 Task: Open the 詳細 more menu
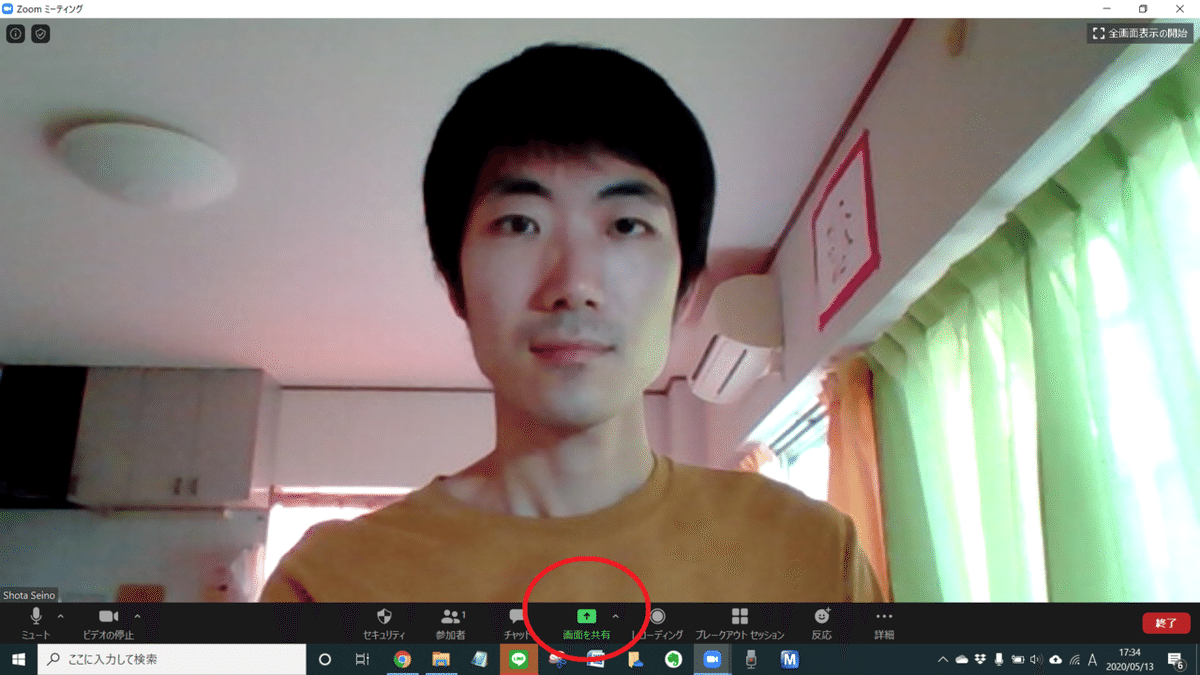(x=884, y=622)
